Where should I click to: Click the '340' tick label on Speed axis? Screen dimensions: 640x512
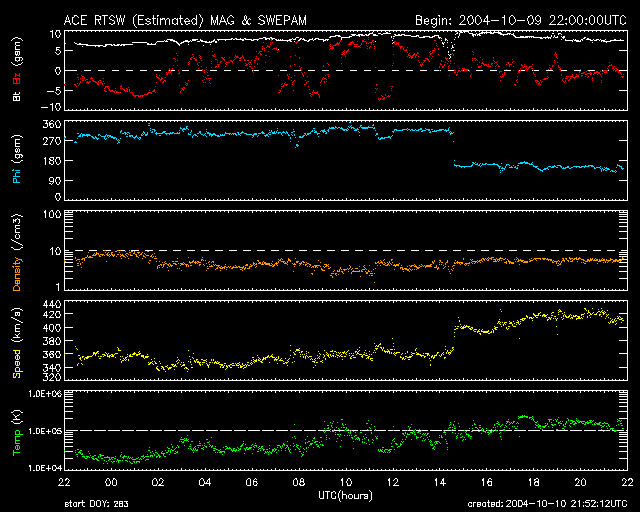tap(52, 367)
